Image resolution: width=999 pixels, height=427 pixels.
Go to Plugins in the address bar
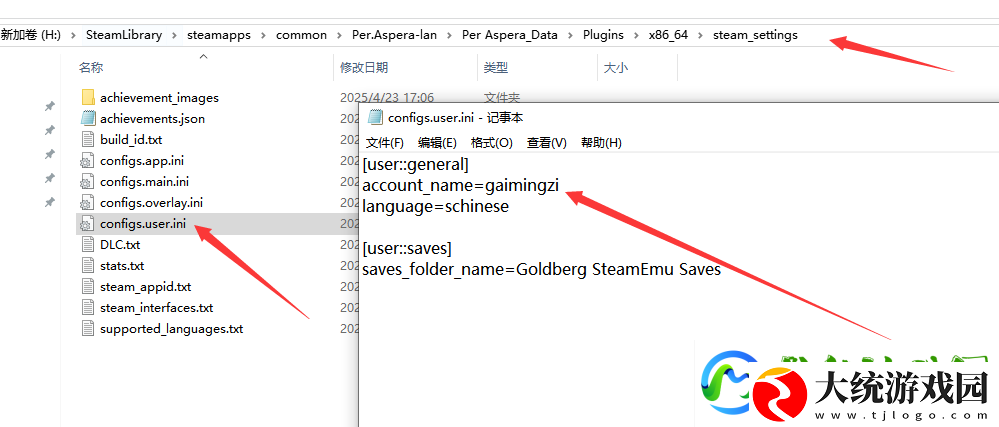(x=603, y=35)
